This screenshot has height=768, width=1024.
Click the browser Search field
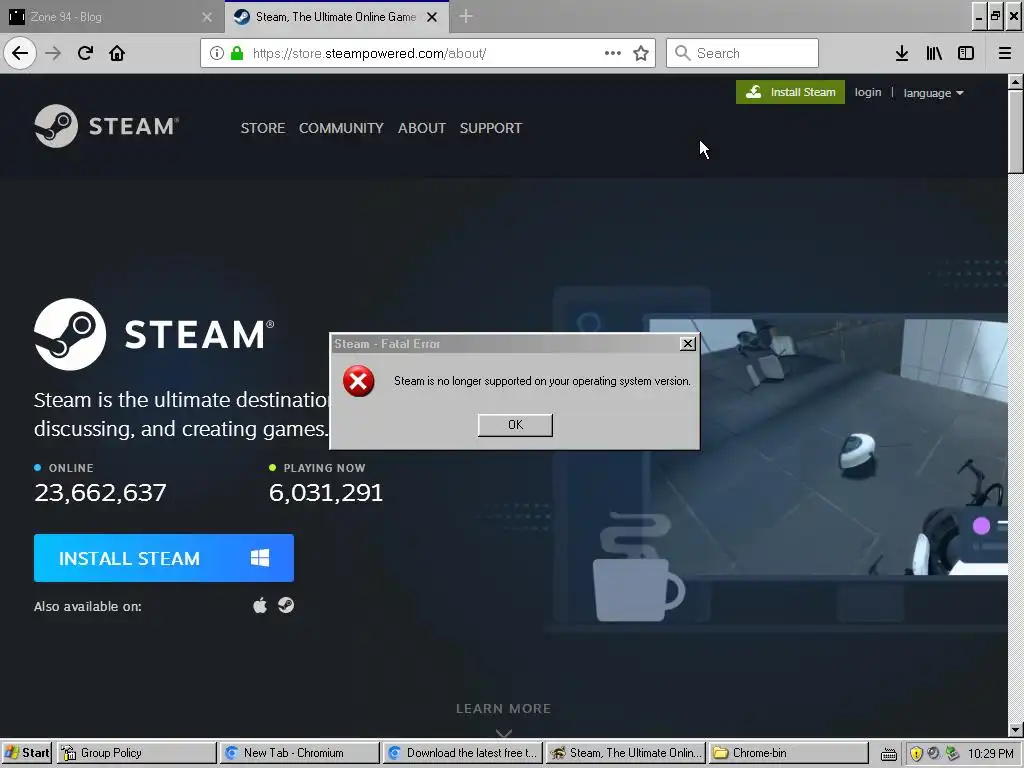[x=742, y=53]
